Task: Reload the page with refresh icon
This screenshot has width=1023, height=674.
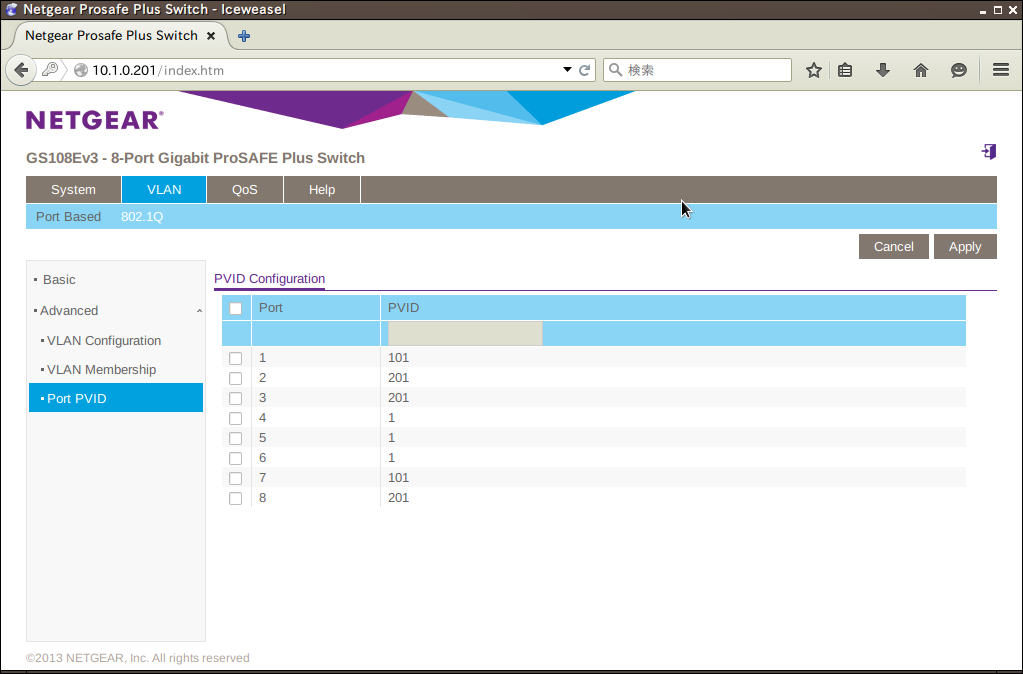Action: click(x=585, y=70)
